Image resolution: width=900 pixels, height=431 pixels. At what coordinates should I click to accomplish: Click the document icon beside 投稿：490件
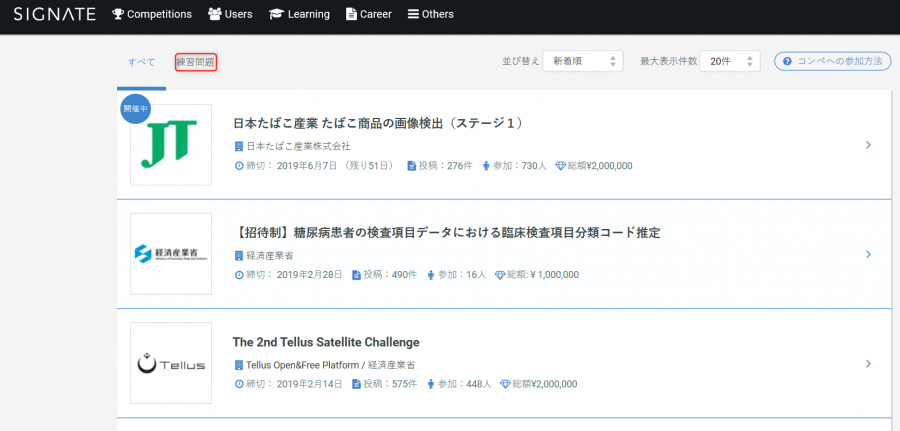click(x=356, y=275)
